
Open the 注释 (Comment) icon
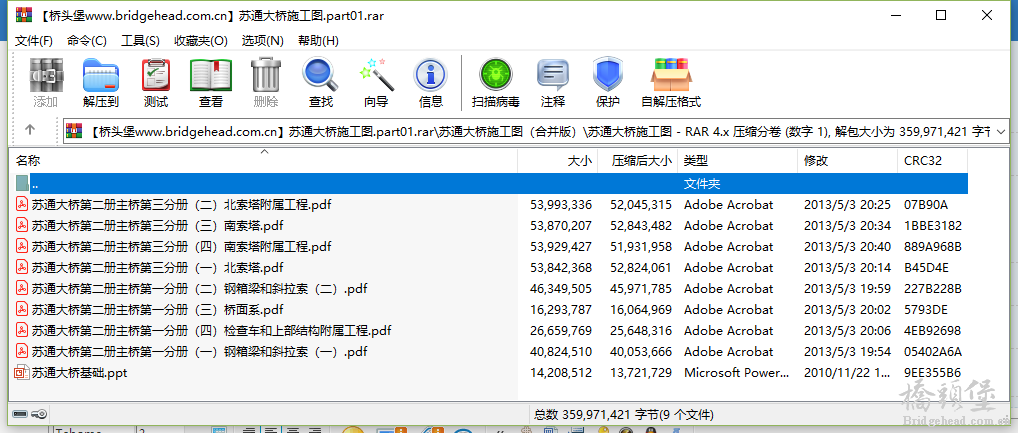(x=553, y=75)
